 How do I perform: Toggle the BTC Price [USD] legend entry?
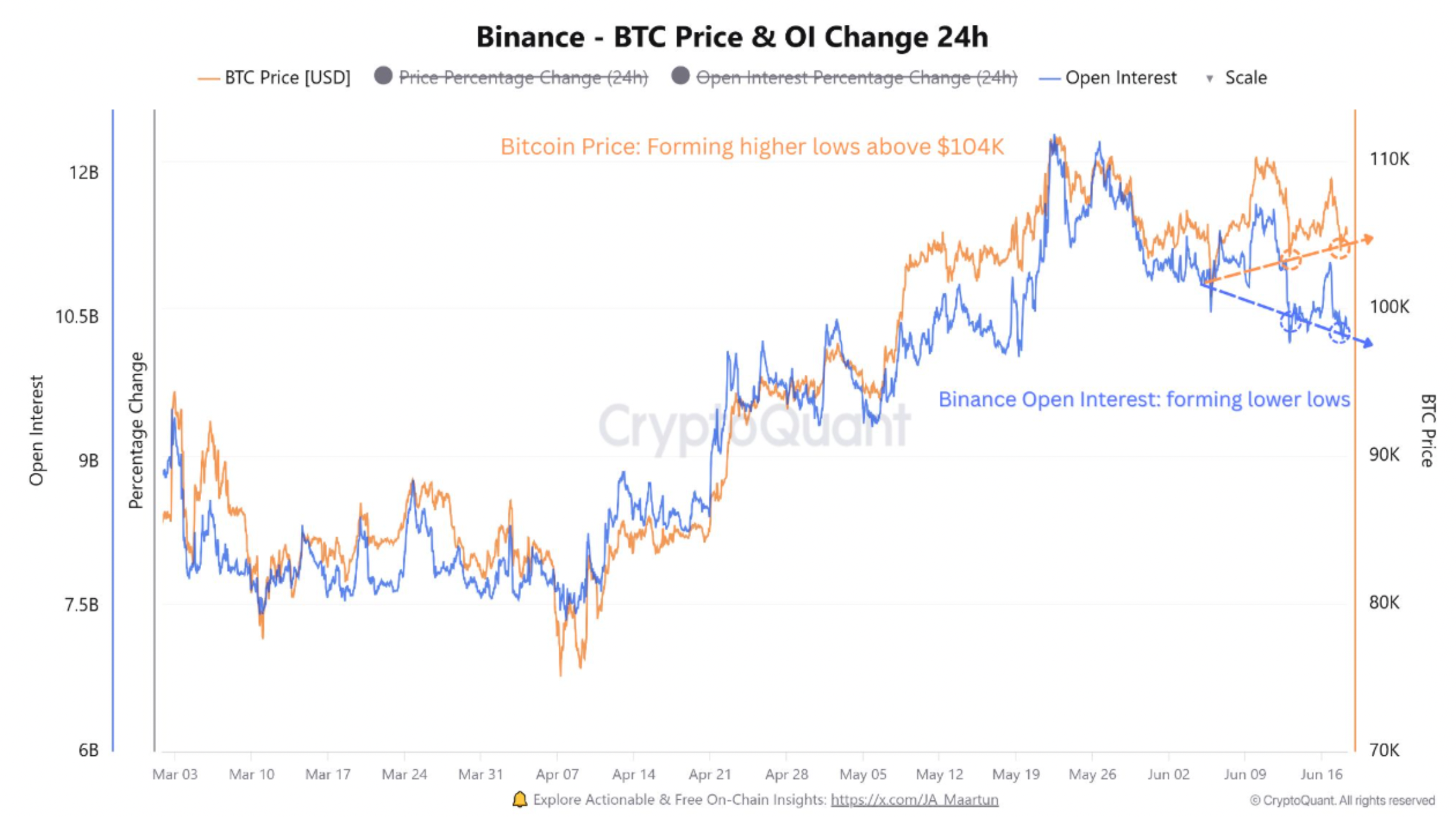pyautogui.click(x=274, y=78)
